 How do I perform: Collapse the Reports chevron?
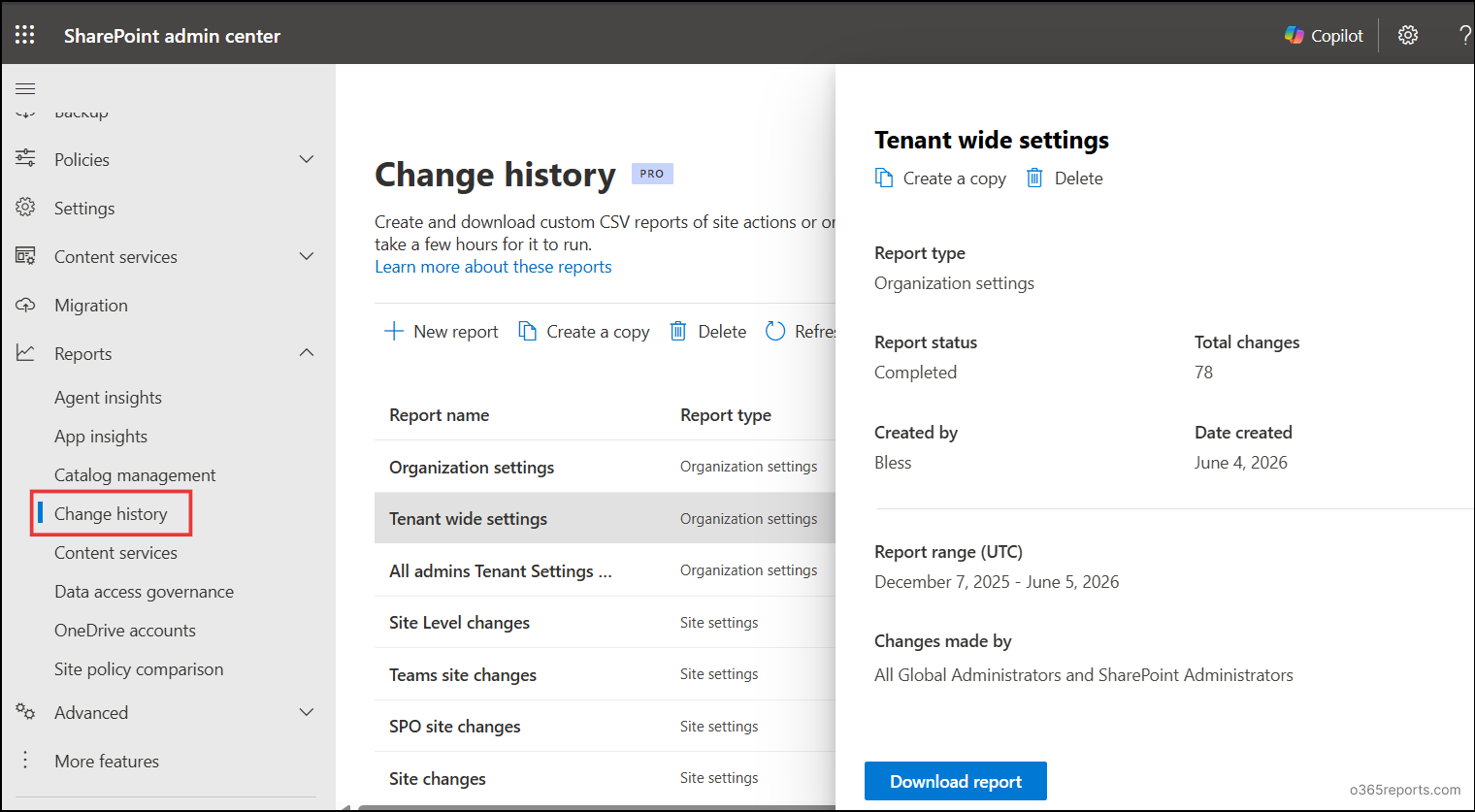[x=307, y=352]
